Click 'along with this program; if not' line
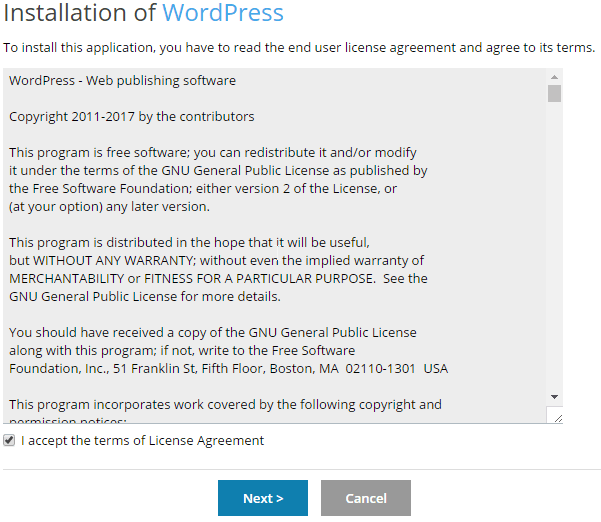This screenshot has height=522, width=601. tap(182, 350)
